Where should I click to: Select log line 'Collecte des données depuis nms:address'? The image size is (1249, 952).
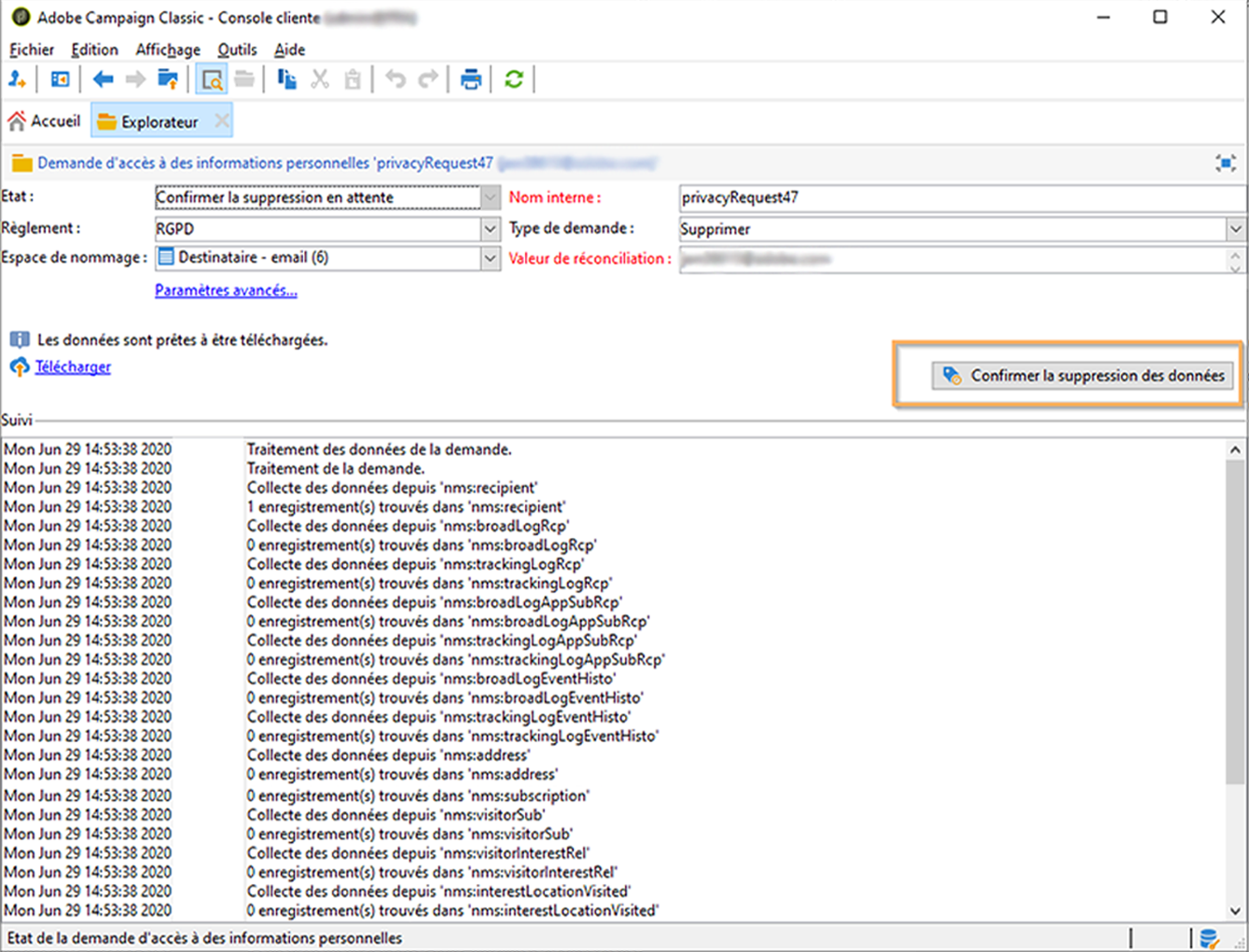pyautogui.click(x=389, y=755)
